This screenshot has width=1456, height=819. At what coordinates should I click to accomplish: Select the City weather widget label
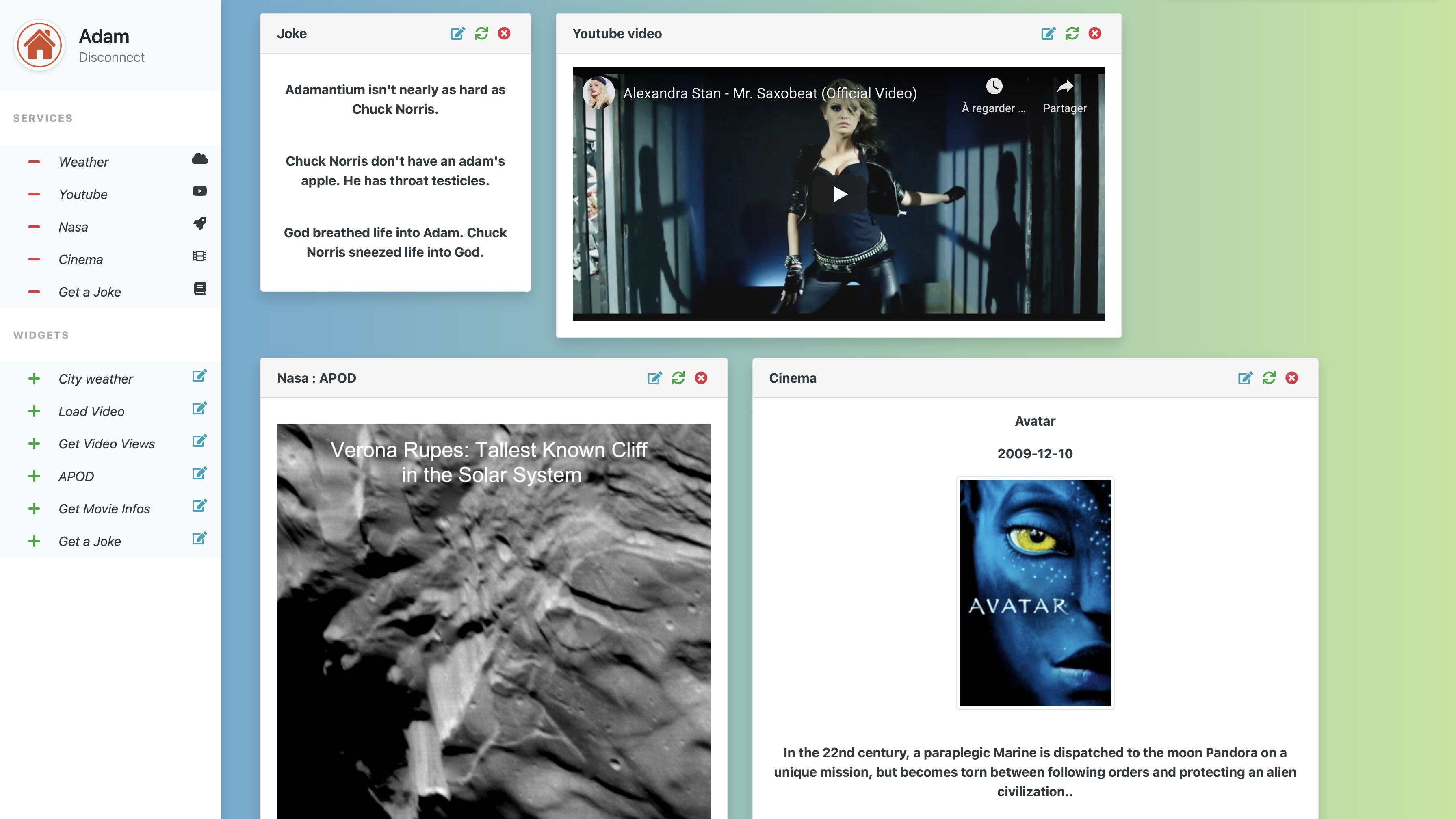pyautogui.click(x=96, y=379)
